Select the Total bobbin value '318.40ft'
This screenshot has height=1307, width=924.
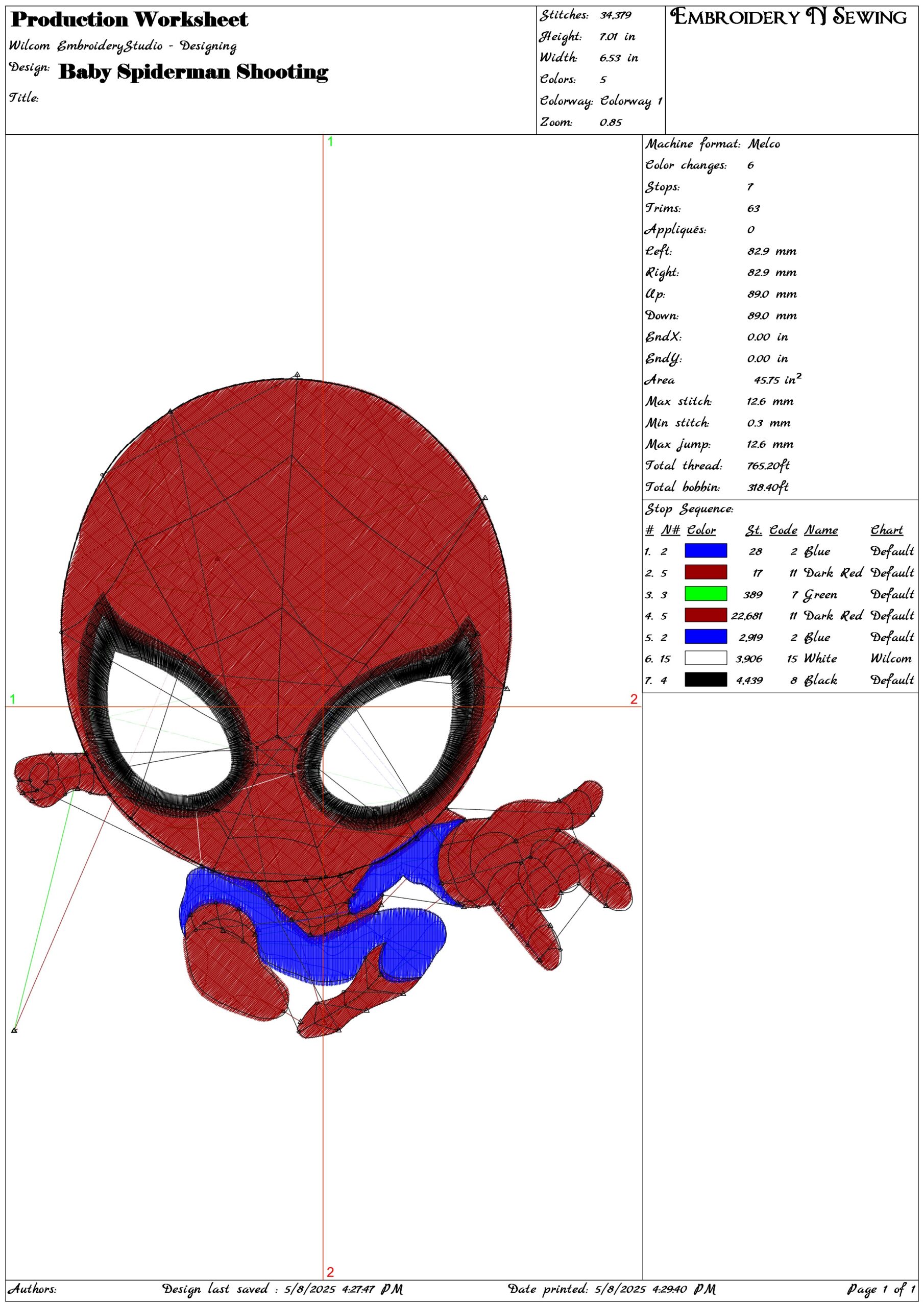768,487
